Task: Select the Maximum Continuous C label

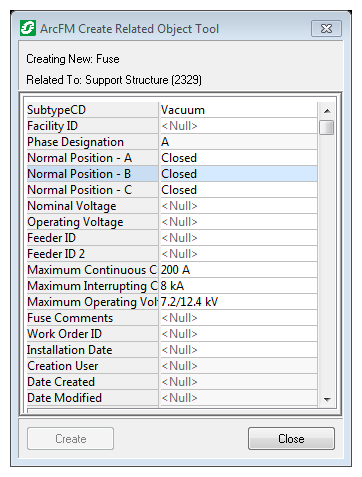Action: [92, 270]
